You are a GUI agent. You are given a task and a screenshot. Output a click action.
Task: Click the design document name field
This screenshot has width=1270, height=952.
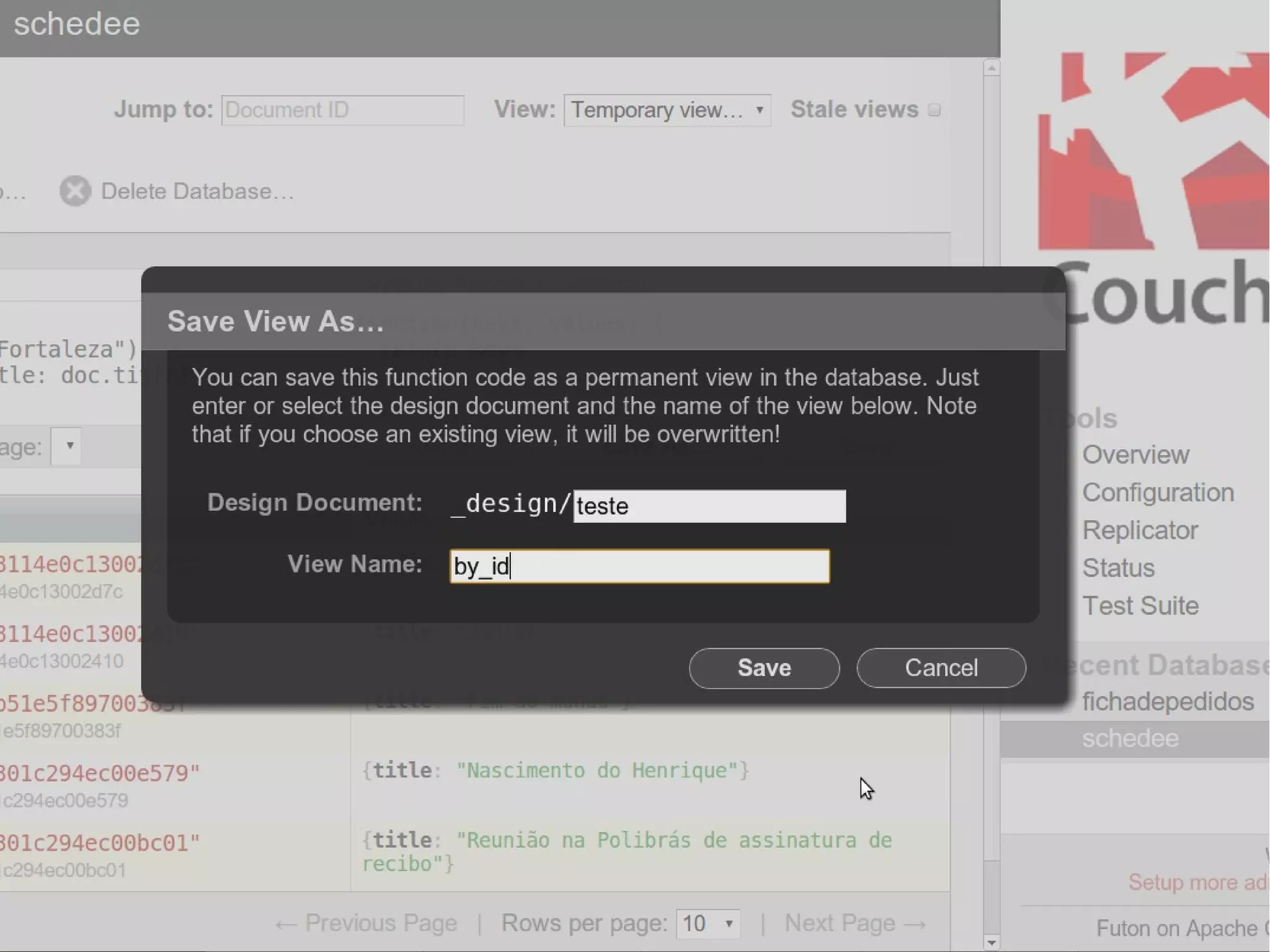click(709, 506)
